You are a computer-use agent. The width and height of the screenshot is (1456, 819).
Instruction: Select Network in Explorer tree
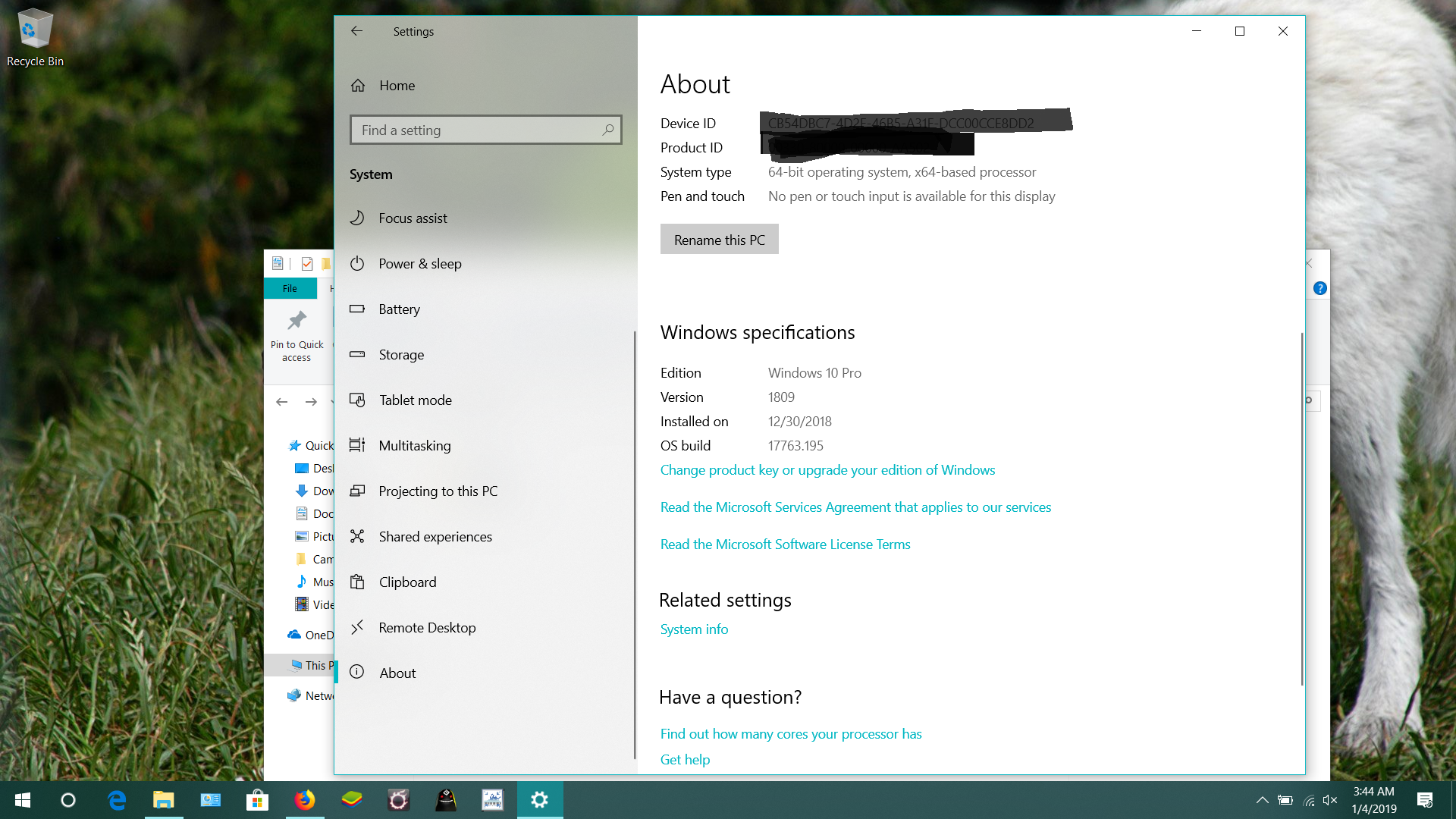pyautogui.click(x=311, y=696)
